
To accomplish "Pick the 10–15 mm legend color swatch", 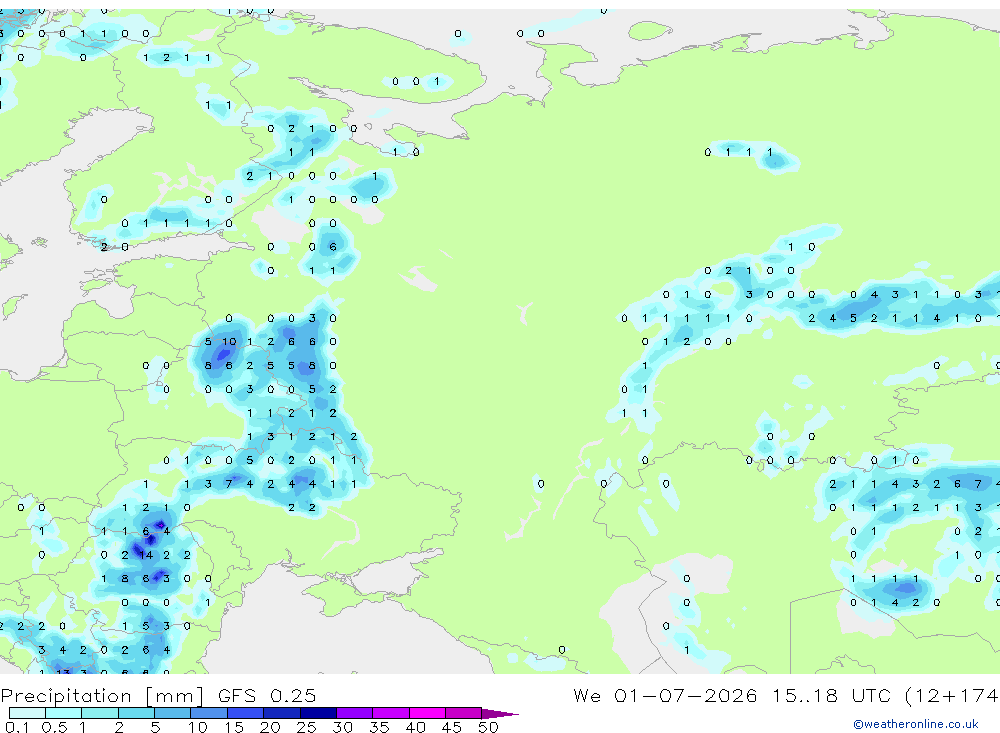I will (209, 713).
